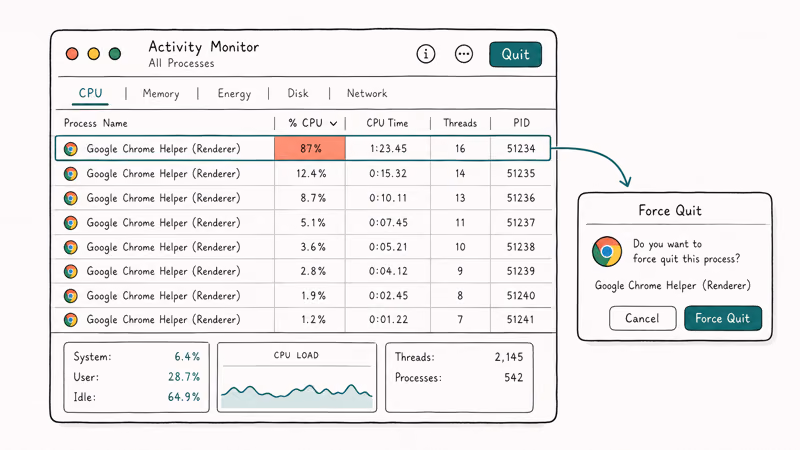Click the Threads total 2,145

(509, 357)
